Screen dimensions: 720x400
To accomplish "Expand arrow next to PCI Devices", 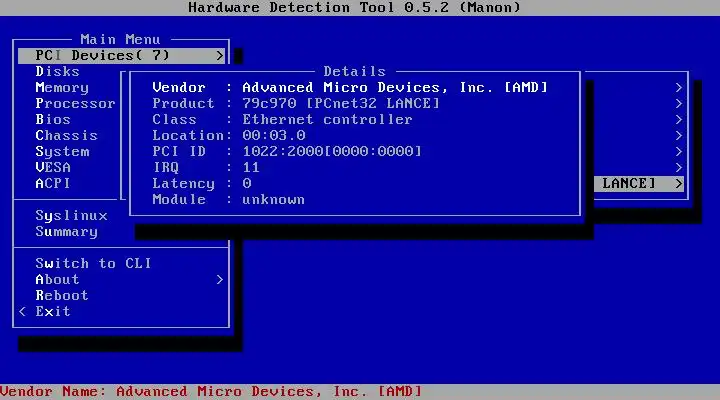I will (219, 56).
